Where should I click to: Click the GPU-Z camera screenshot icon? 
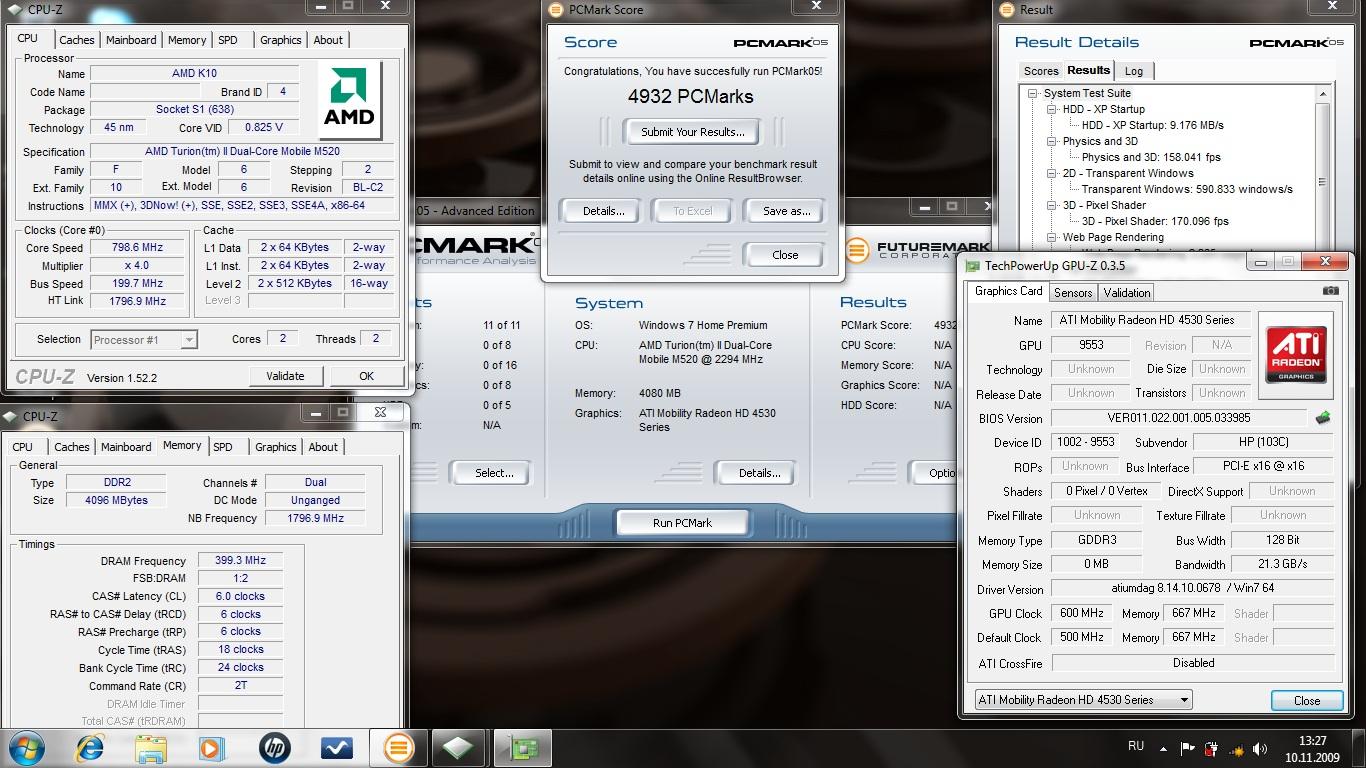click(1330, 291)
